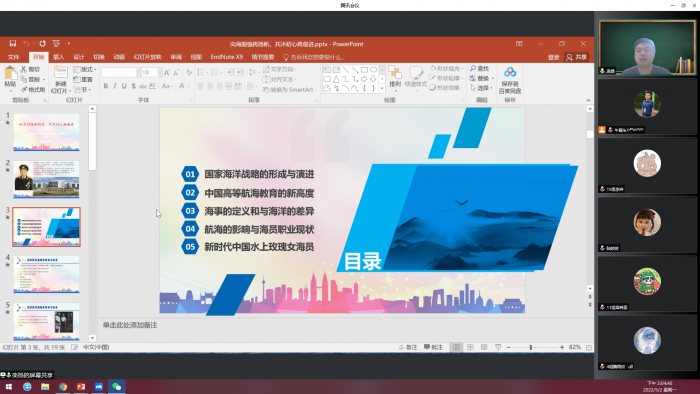This screenshot has width=700, height=394.
Task: Toggle the notes pane in status bar
Action: [408, 347]
